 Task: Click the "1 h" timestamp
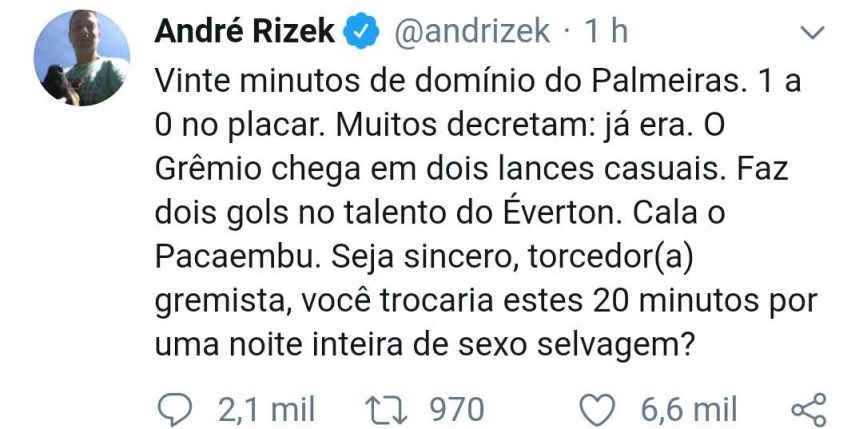[606, 32]
